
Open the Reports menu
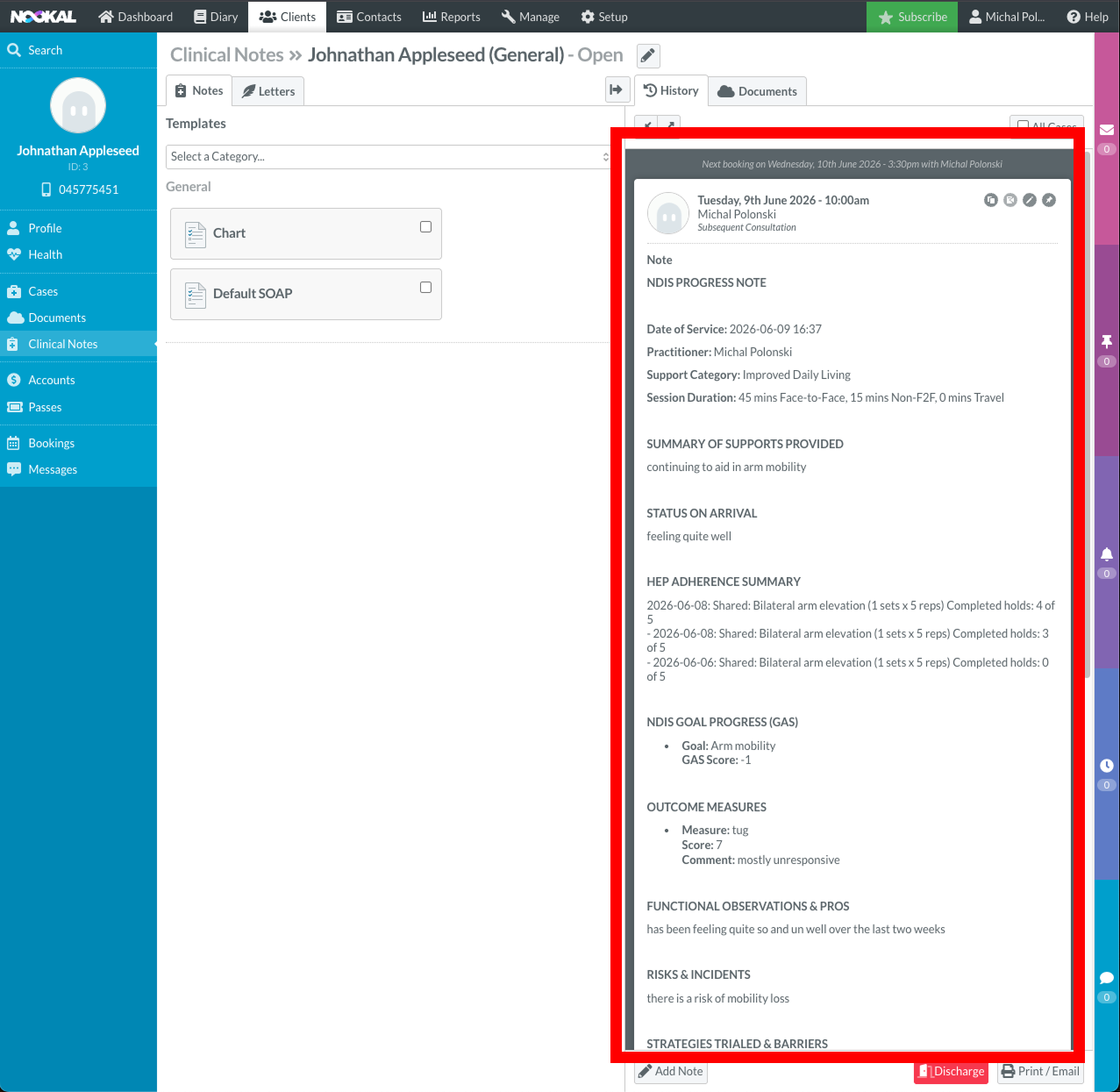click(452, 17)
